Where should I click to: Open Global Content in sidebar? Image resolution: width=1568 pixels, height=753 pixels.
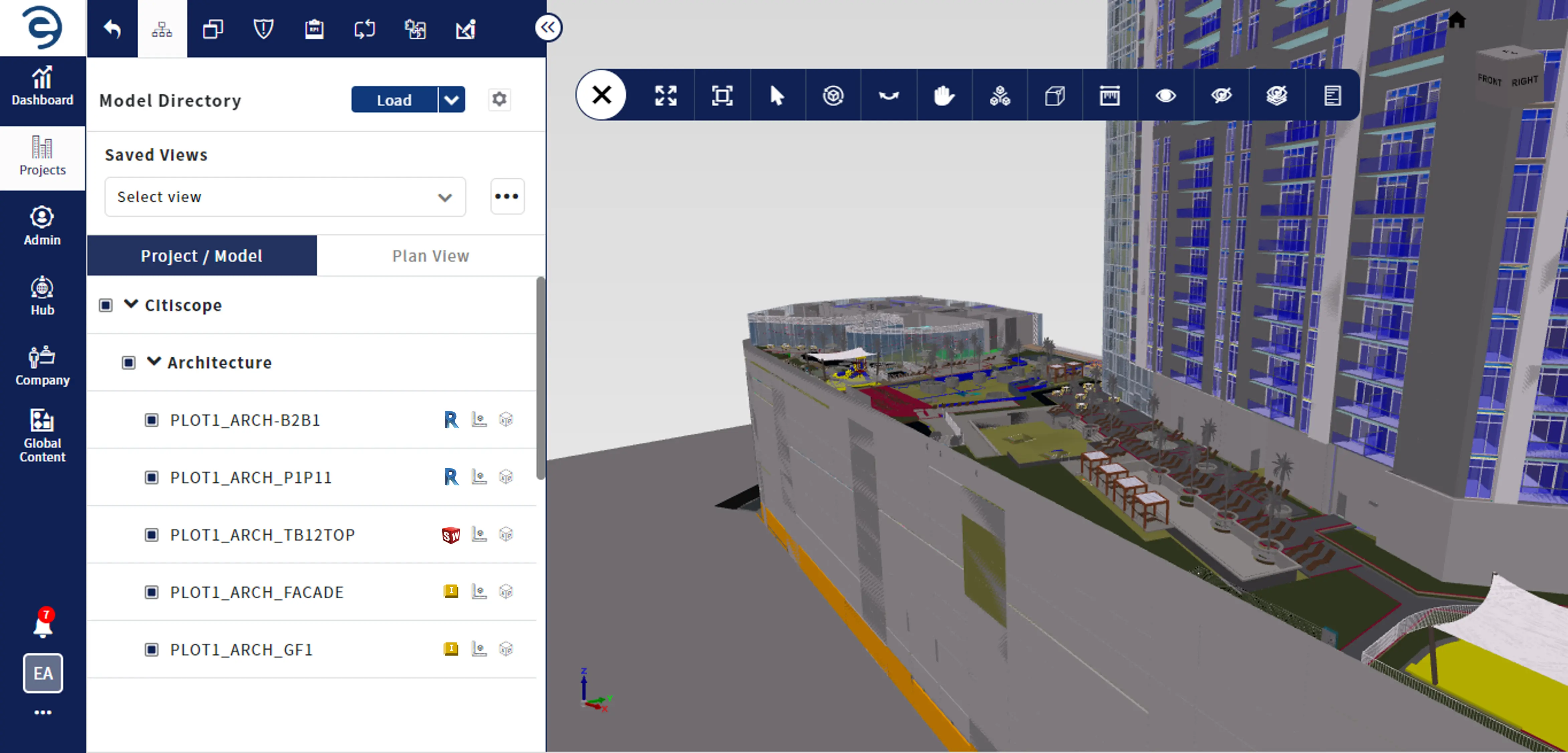(x=43, y=436)
